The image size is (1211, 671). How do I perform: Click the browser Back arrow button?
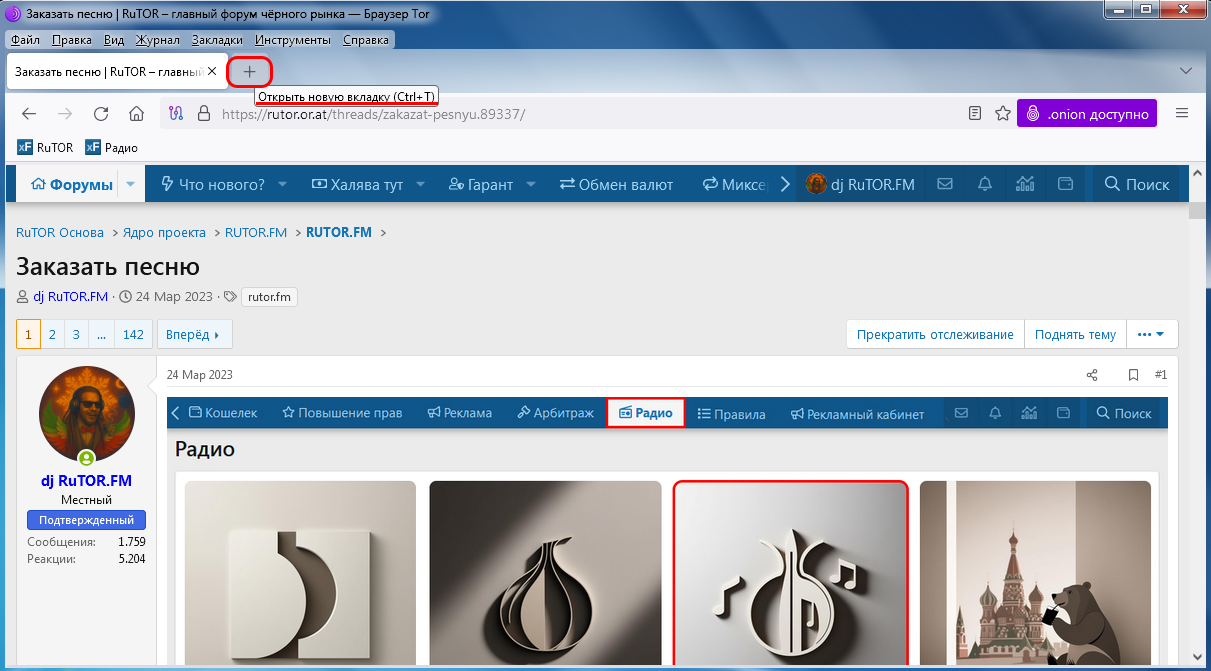point(29,114)
